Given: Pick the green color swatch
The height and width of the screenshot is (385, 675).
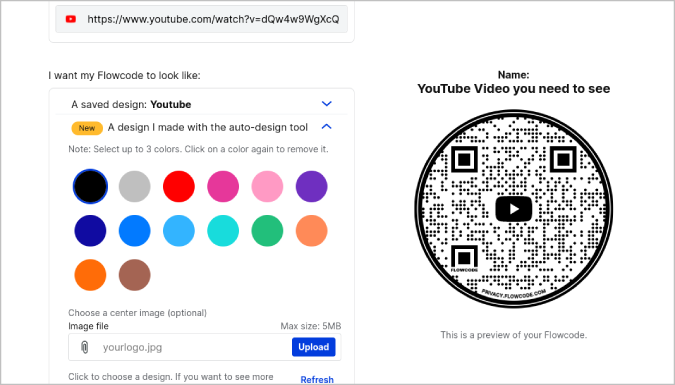Looking at the screenshot, I should tap(267, 231).
